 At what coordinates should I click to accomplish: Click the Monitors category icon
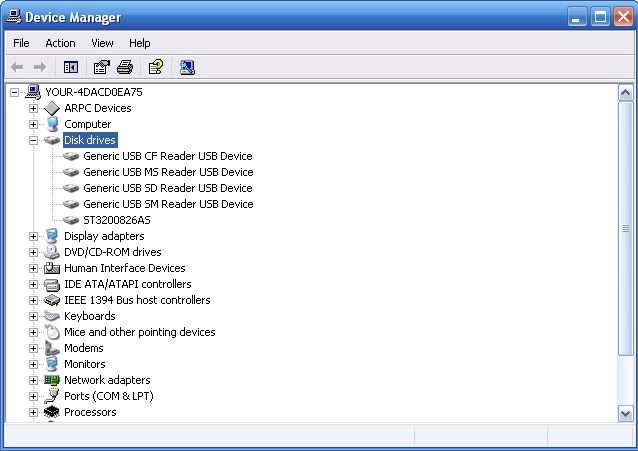(x=52, y=364)
